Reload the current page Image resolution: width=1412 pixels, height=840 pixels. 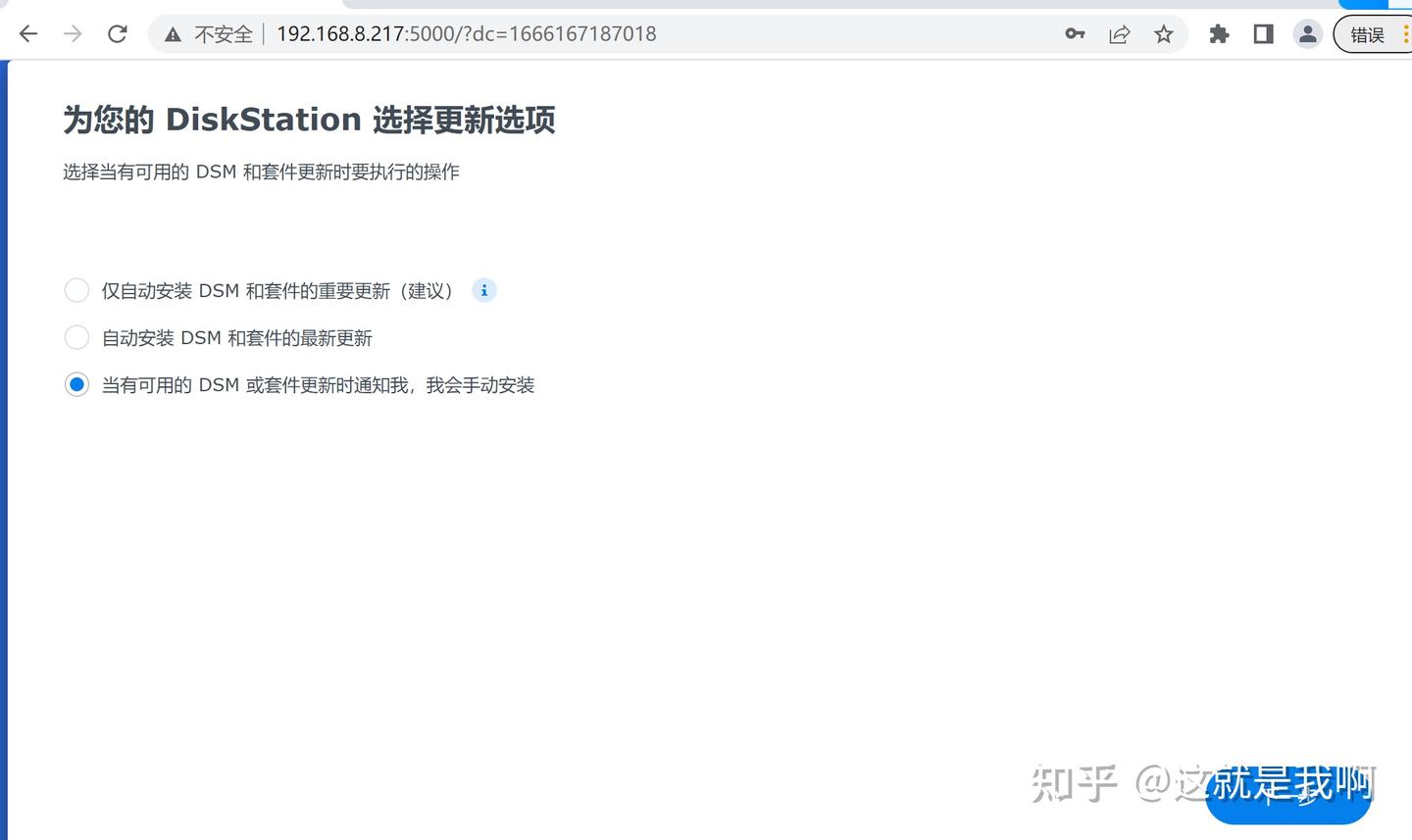[117, 33]
